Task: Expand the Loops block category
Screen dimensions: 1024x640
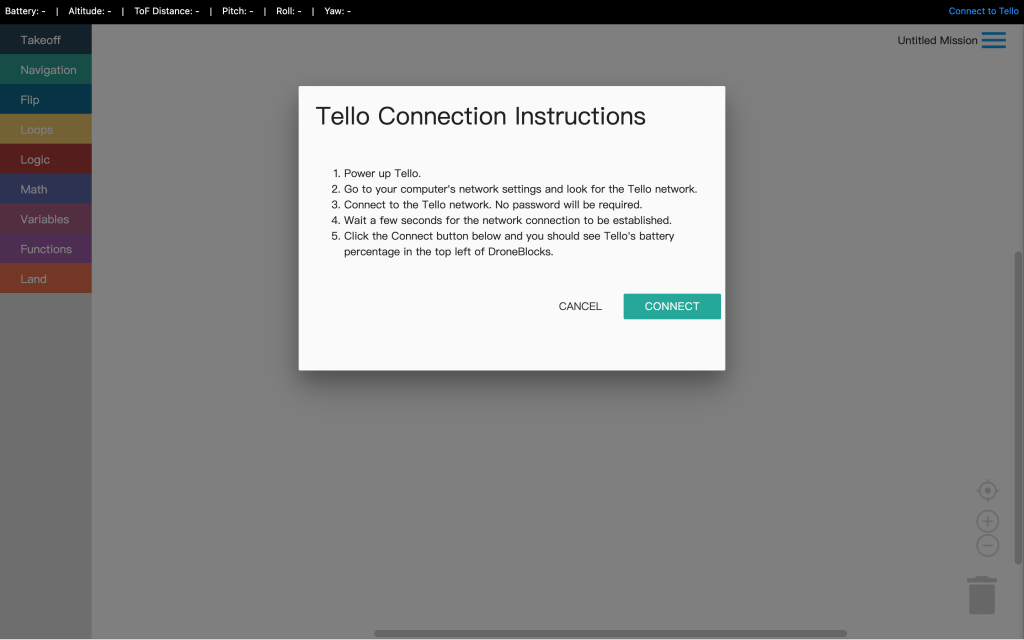Action: (x=37, y=130)
